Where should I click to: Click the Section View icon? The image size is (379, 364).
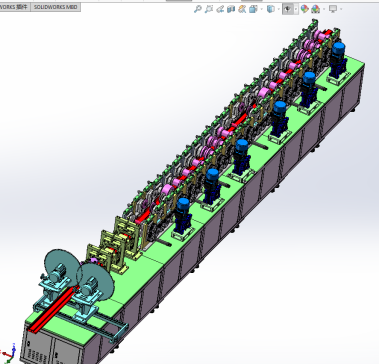click(231, 9)
